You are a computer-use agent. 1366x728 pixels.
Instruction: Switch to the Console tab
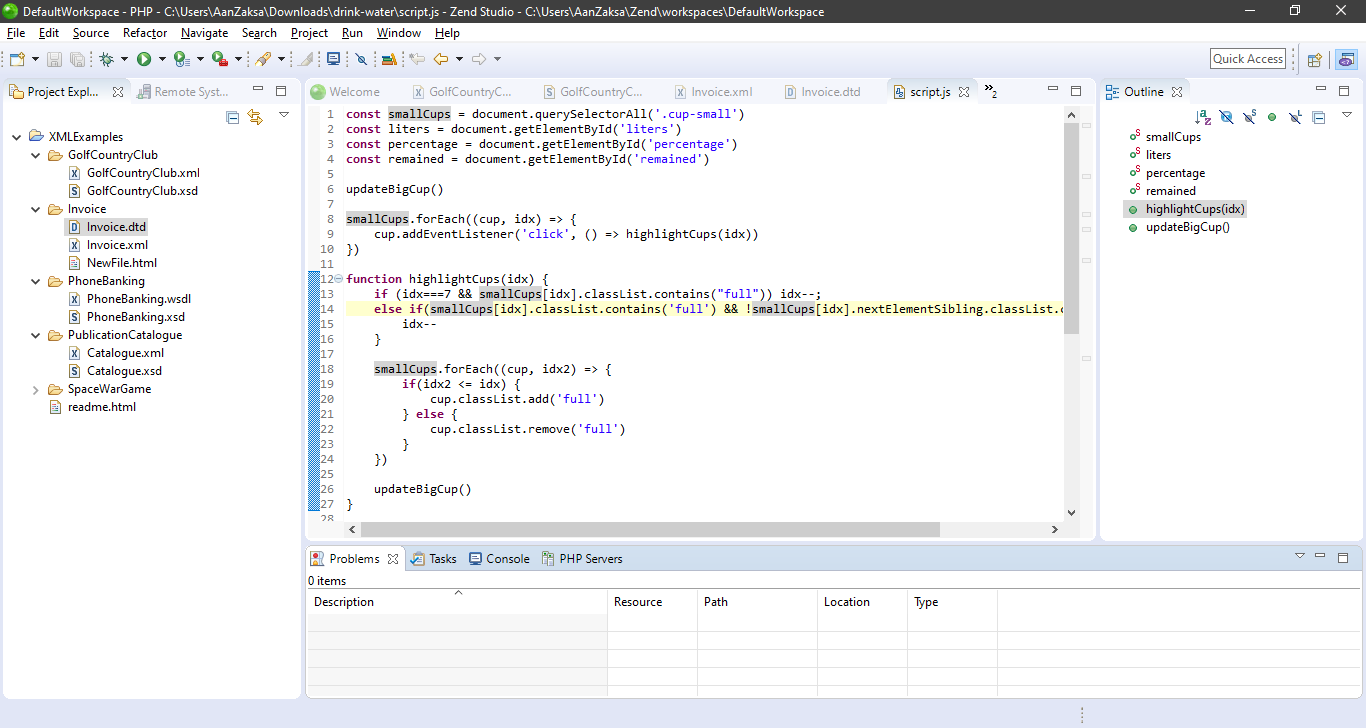pos(499,559)
